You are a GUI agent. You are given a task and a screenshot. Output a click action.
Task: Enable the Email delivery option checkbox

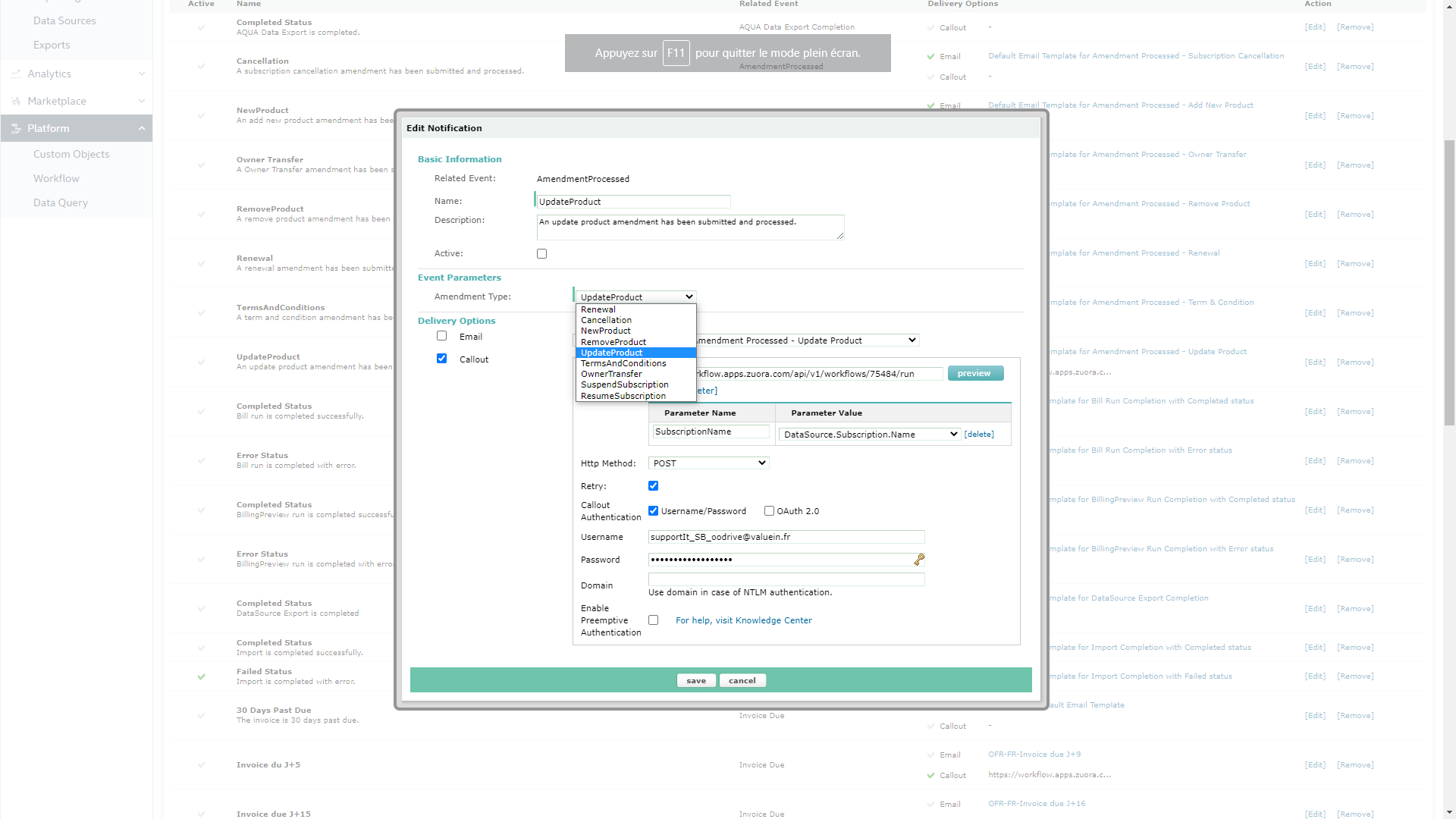pos(441,336)
